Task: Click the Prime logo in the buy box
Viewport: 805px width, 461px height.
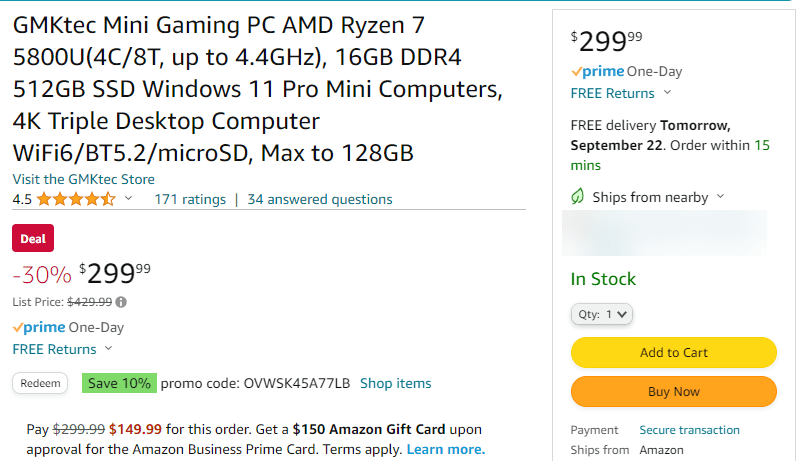Action: click(597, 71)
